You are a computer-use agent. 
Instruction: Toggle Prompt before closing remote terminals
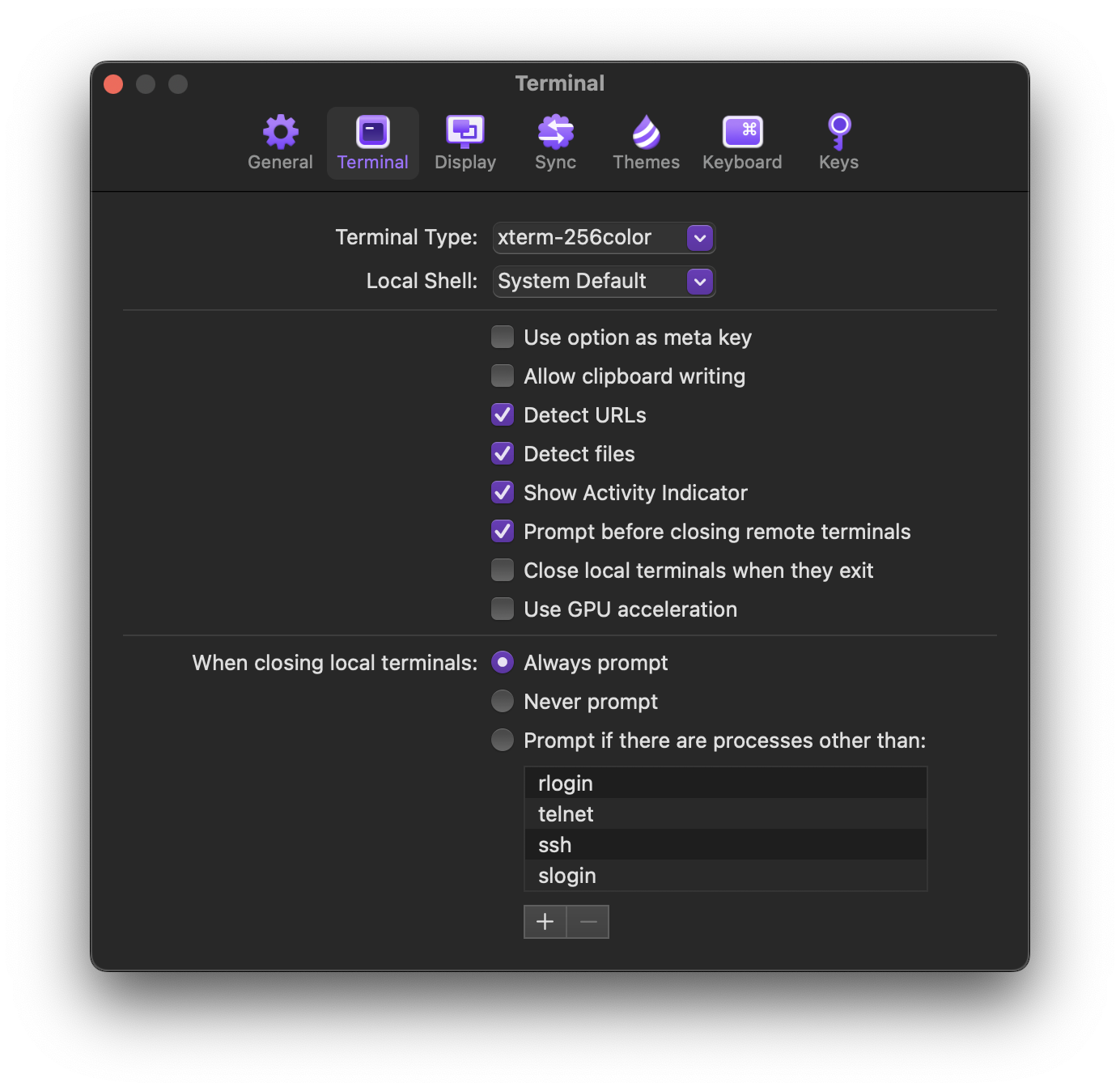coord(503,531)
